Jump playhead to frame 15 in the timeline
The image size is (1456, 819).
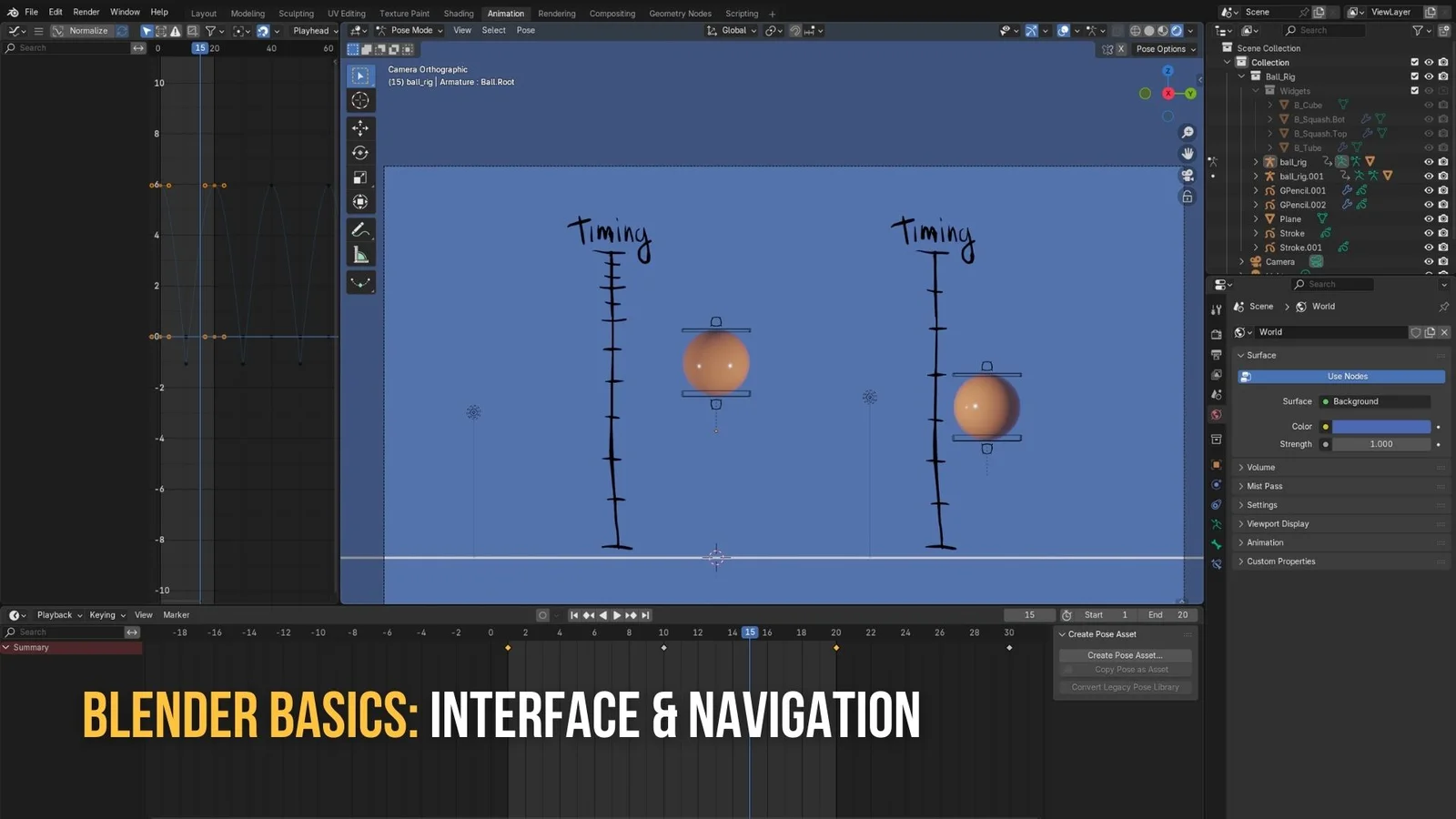(x=750, y=632)
